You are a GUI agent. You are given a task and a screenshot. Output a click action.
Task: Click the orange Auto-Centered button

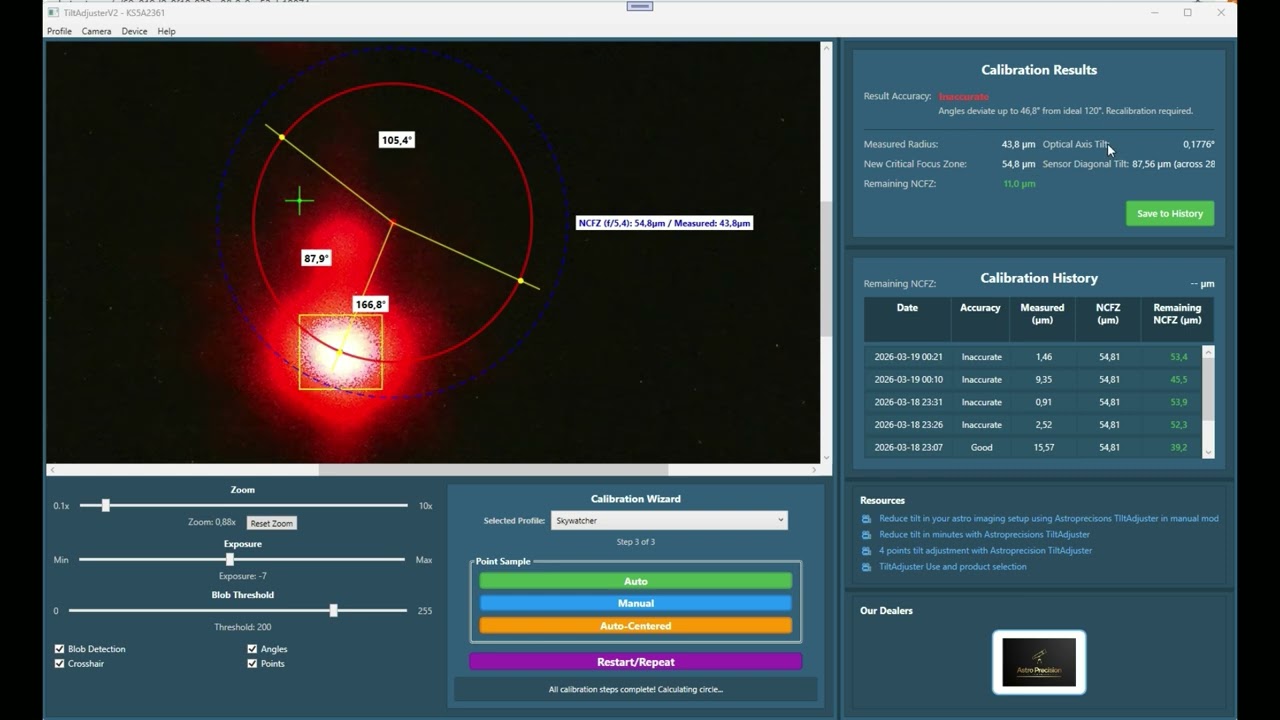(636, 626)
